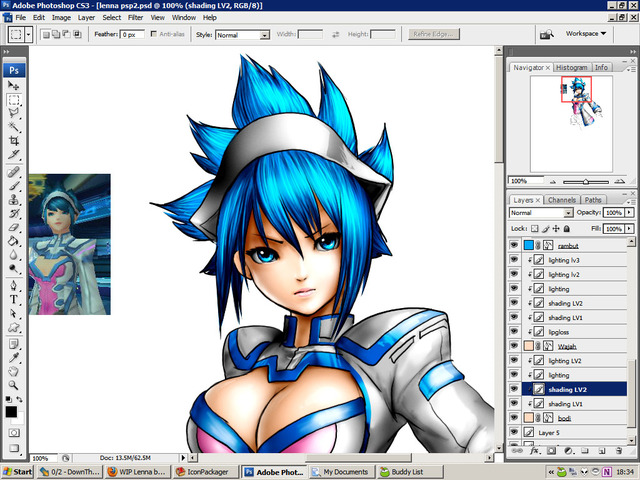Select the Dodge tool
Screen dimensions: 640x480
click(x=13, y=269)
